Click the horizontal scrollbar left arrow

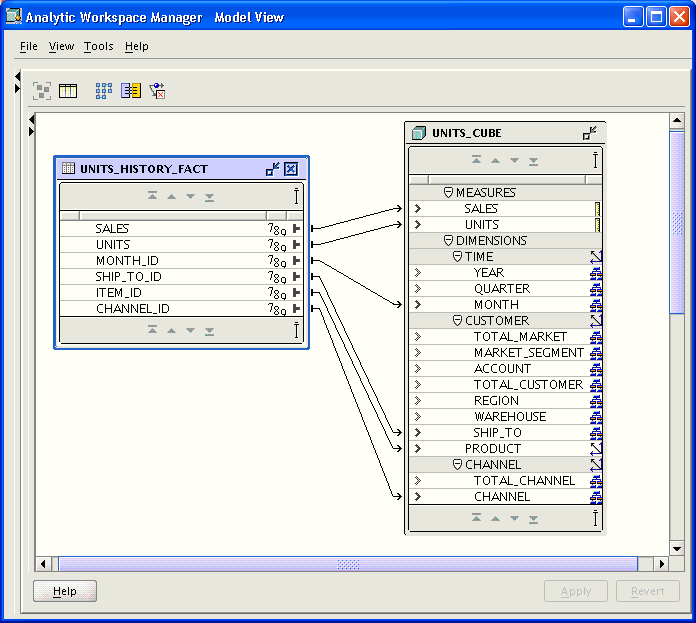point(43,564)
